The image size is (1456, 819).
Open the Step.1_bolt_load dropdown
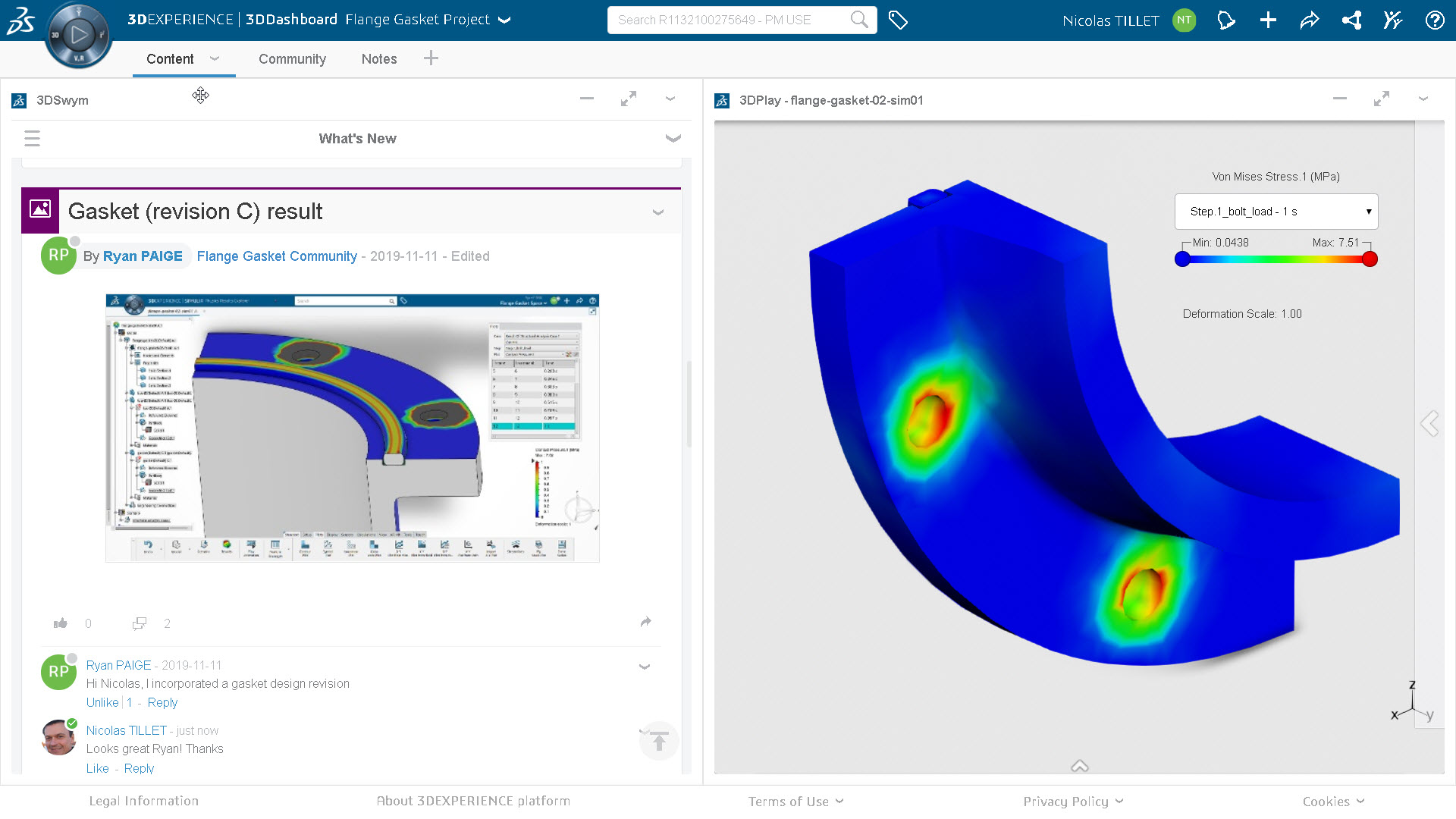(x=1276, y=212)
